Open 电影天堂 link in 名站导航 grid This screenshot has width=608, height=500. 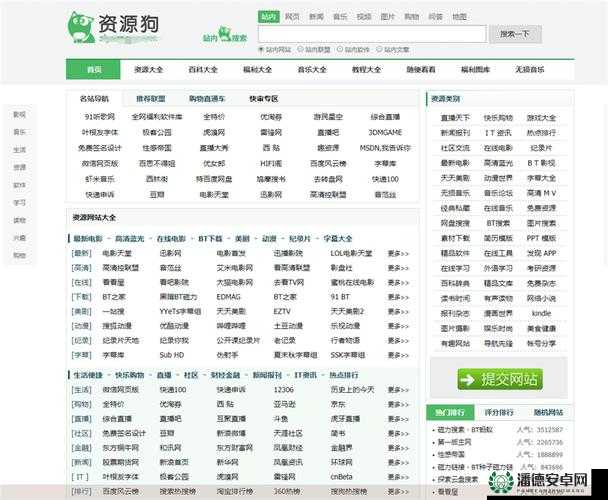[214, 195]
